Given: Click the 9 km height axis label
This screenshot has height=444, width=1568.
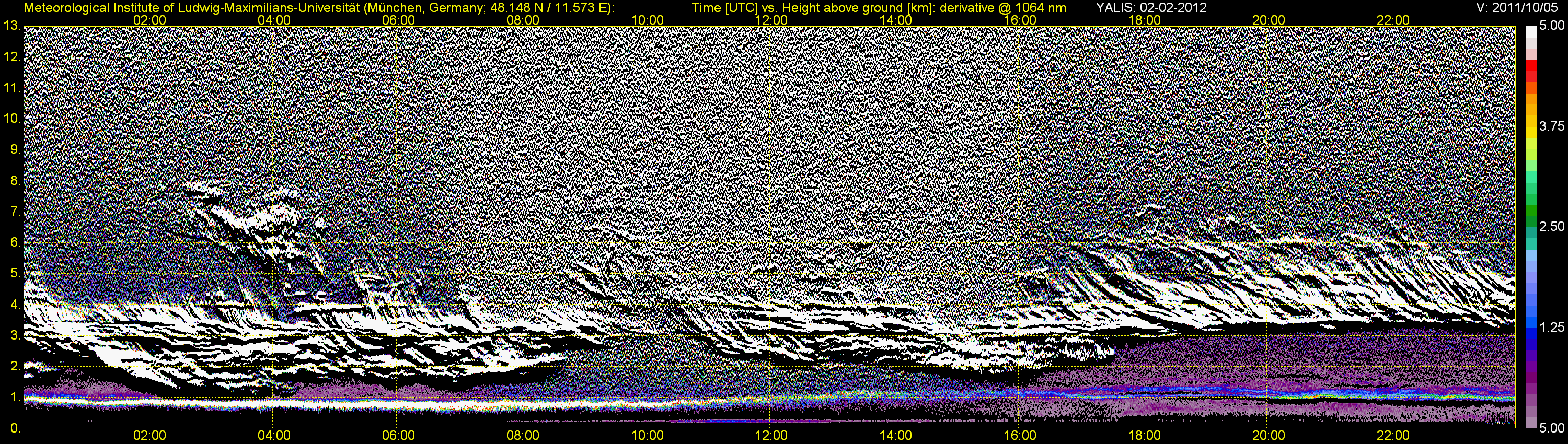Looking at the screenshot, I should 15,149.
